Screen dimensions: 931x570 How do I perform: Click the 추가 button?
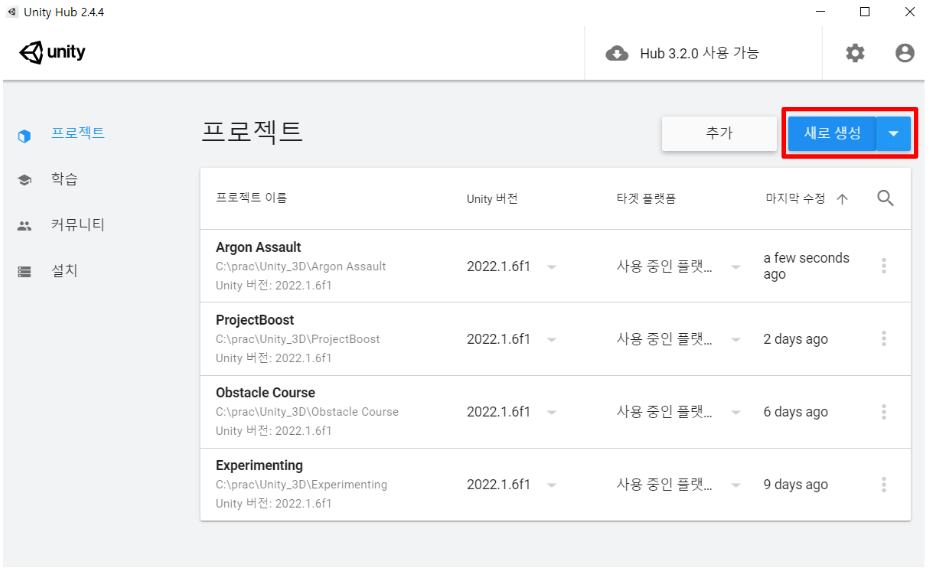click(x=719, y=133)
